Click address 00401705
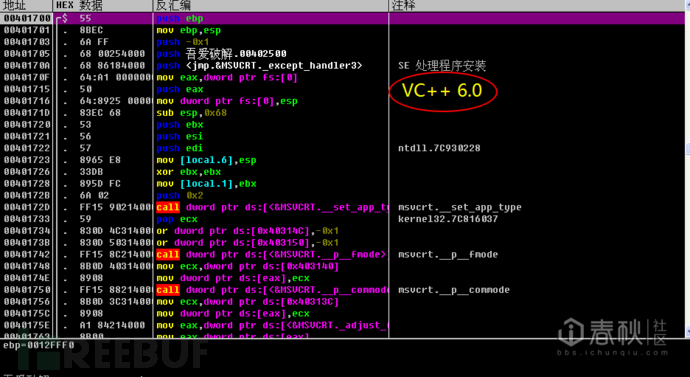Screen dimensions: 690x377 tap(27, 54)
